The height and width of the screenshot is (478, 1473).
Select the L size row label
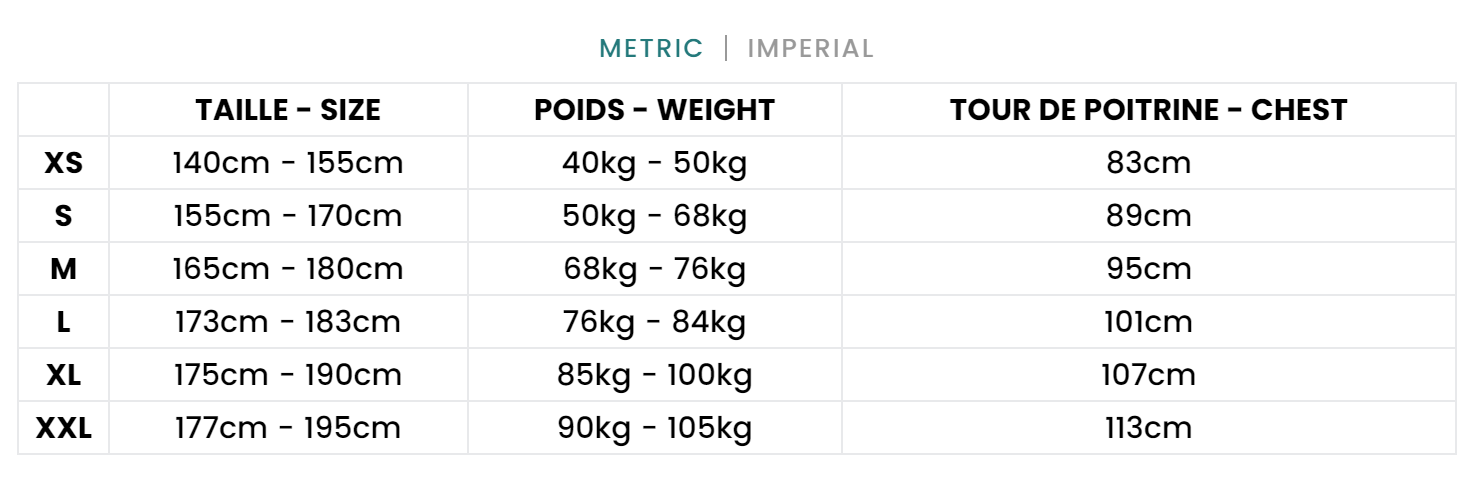point(64,322)
